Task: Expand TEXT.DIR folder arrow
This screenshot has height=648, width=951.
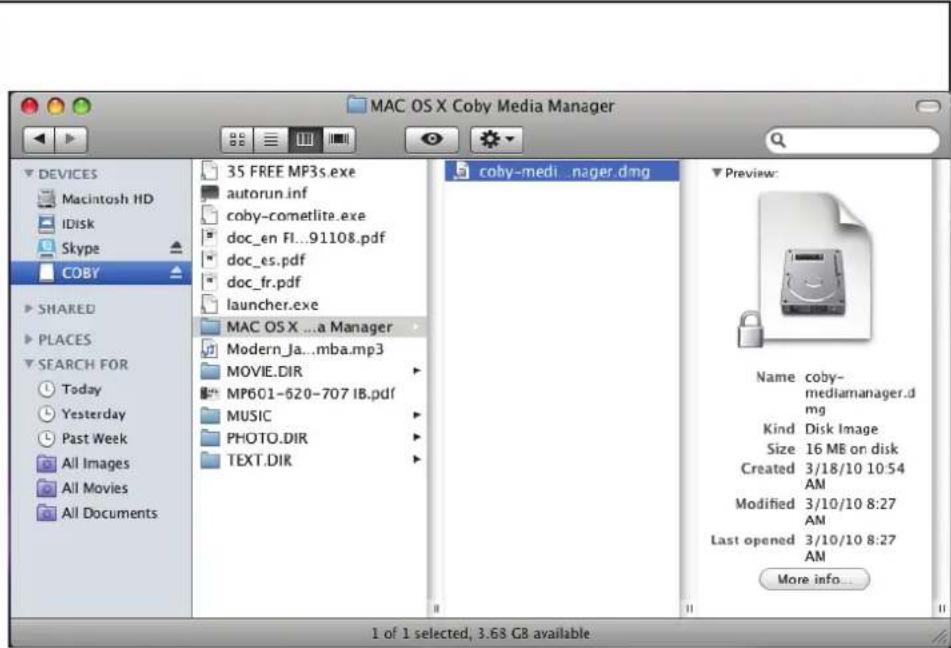Action: [417, 460]
